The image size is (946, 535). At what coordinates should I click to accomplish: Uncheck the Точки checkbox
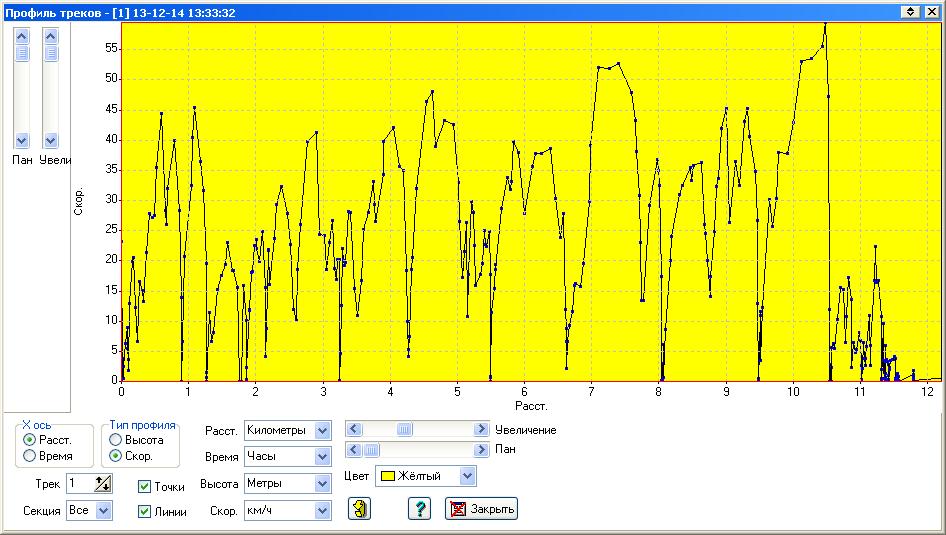146,487
